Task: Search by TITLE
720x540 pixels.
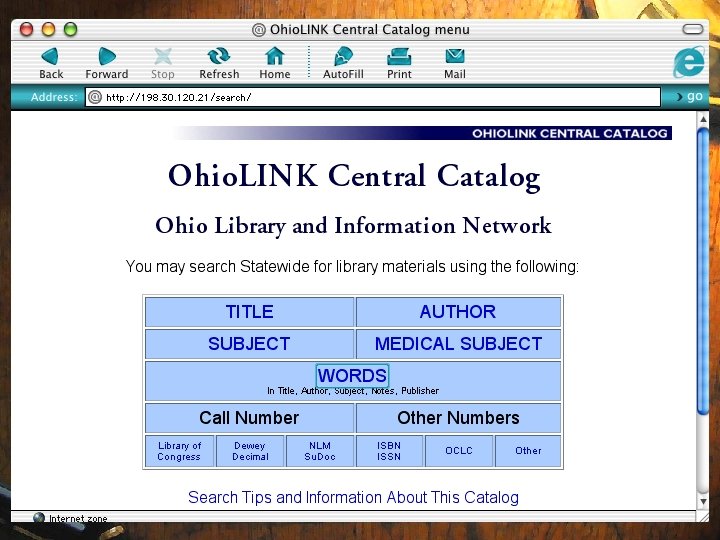Action: [x=249, y=312]
